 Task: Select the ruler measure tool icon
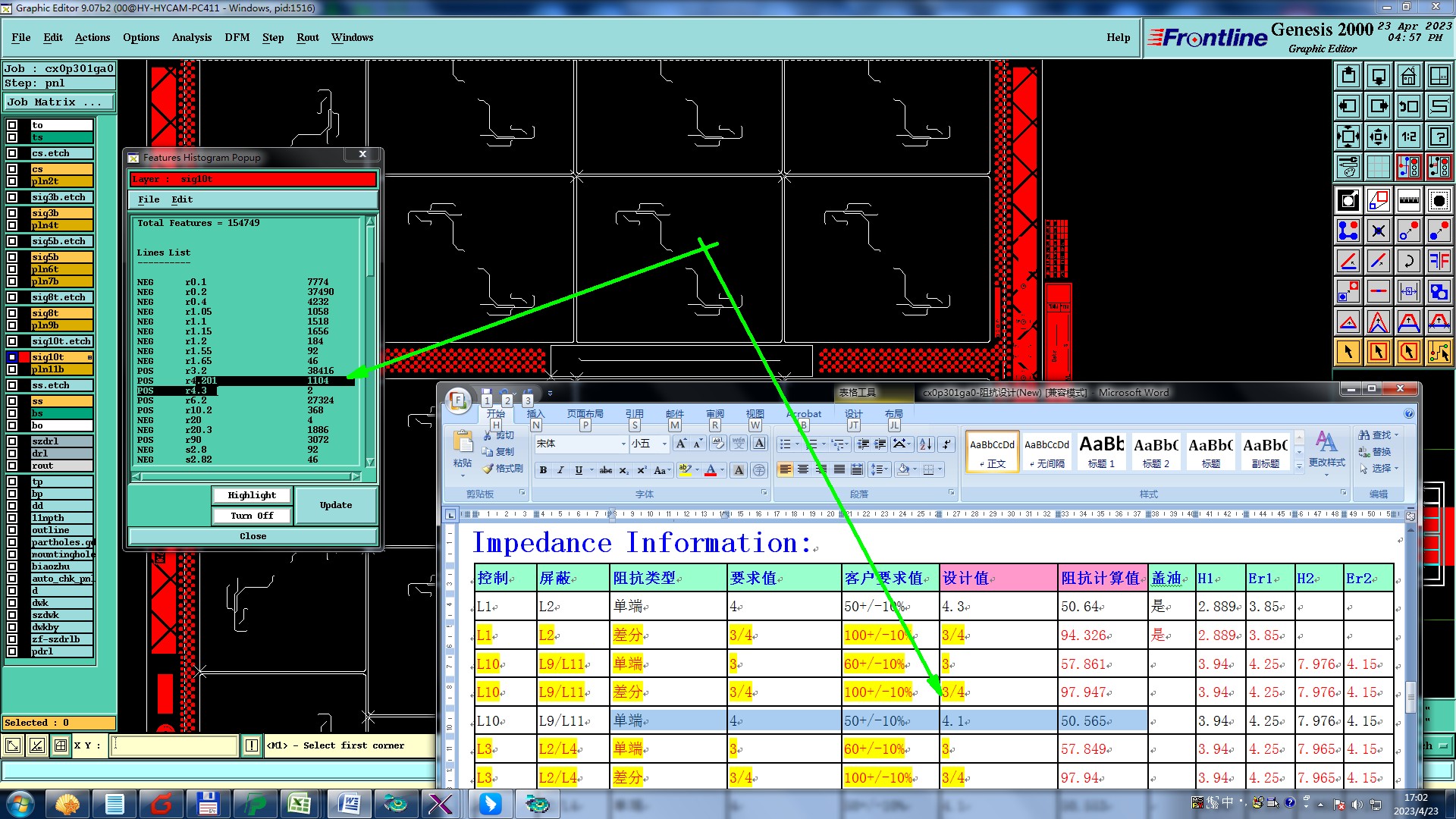(1408, 200)
